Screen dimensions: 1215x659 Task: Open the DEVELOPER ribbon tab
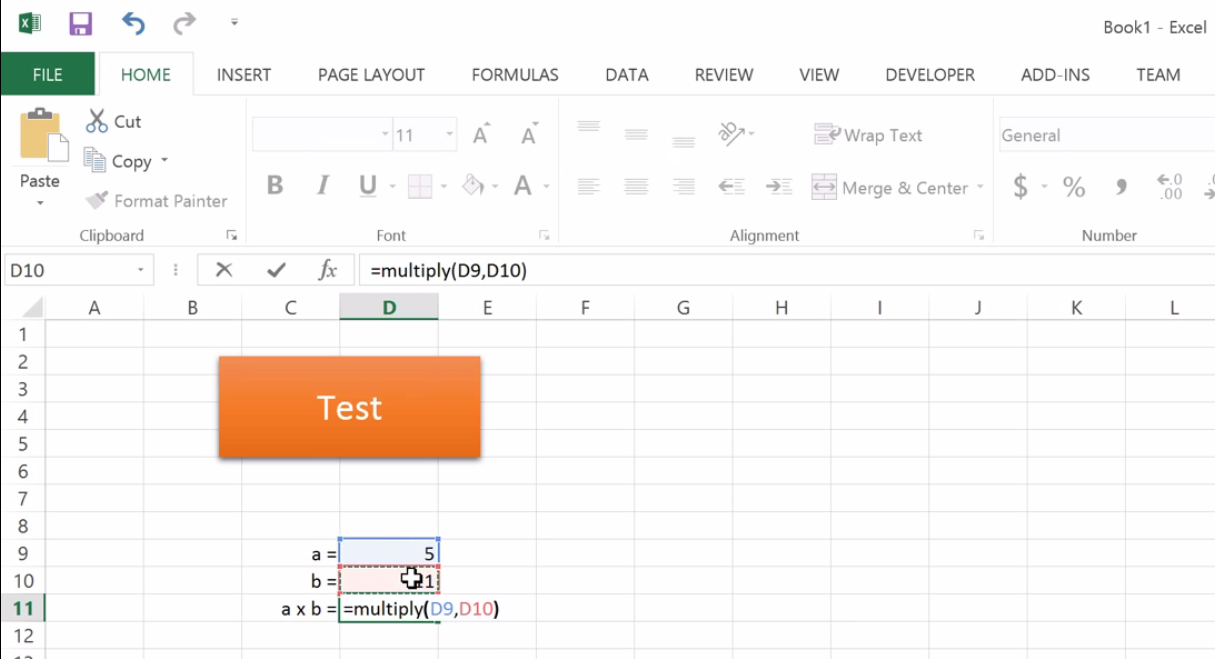click(x=929, y=74)
